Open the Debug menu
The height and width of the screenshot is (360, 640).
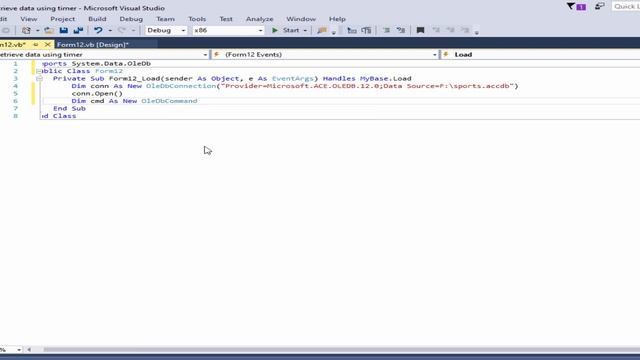click(x=131, y=19)
